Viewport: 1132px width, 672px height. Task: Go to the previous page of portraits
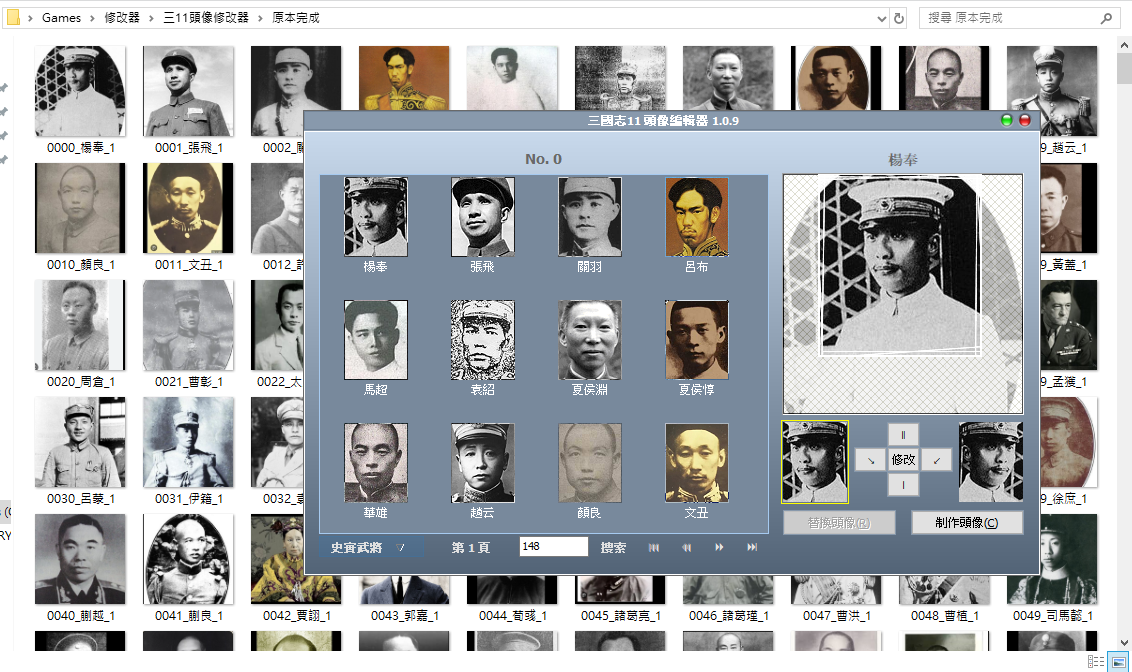pos(687,548)
